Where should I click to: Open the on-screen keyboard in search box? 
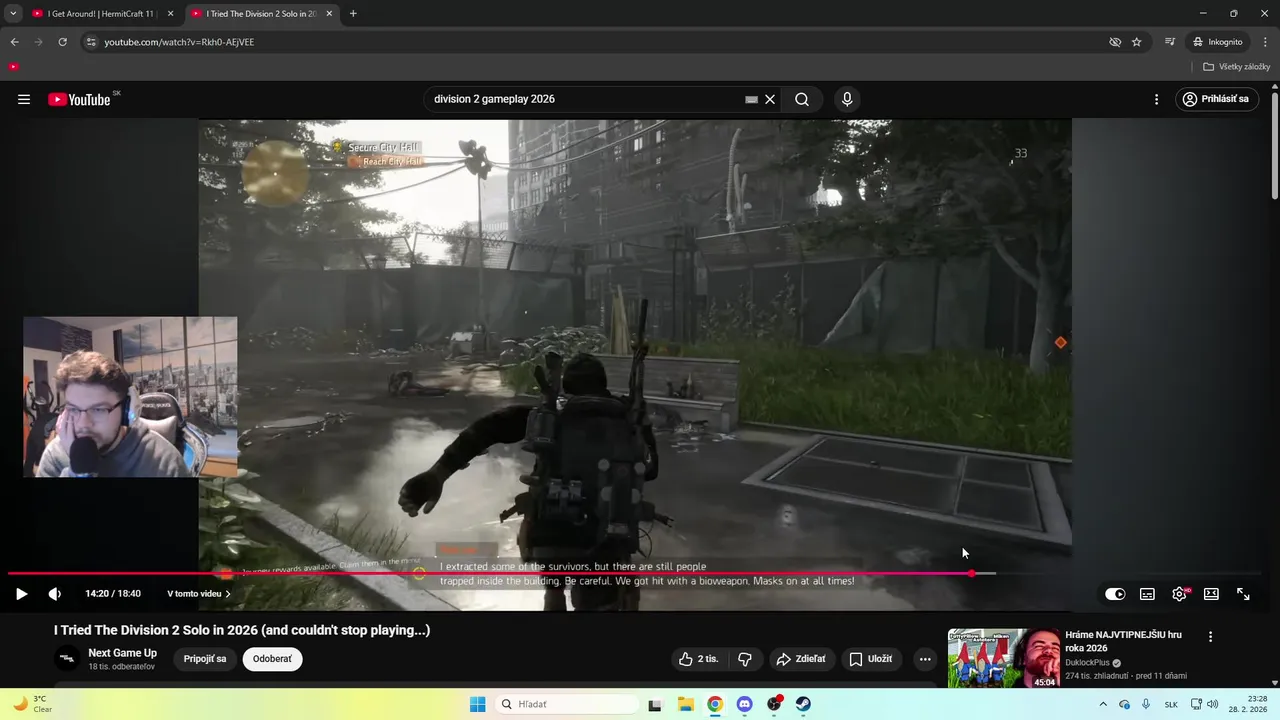[751, 100]
